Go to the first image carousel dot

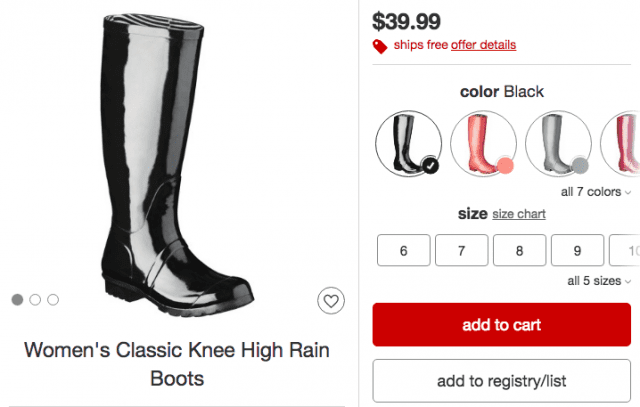pos(17,300)
